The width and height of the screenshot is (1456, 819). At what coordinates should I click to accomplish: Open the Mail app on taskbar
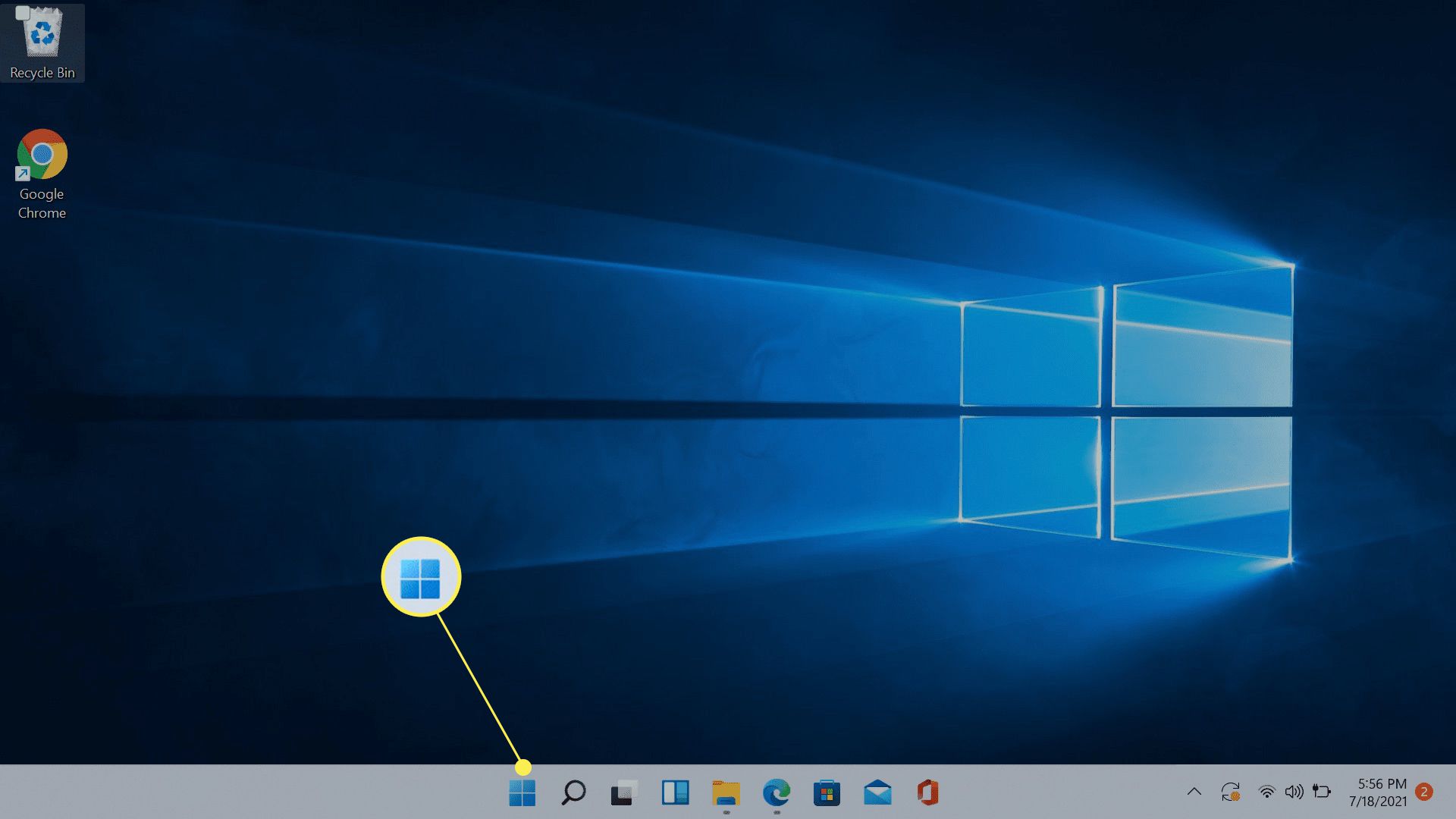click(877, 792)
